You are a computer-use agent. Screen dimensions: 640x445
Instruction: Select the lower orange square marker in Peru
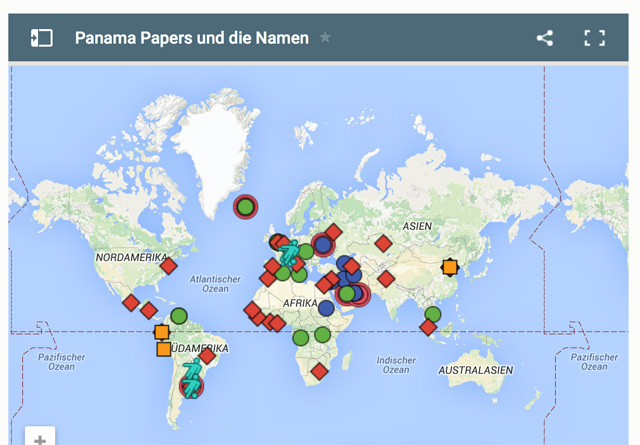pyautogui.click(x=164, y=349)
